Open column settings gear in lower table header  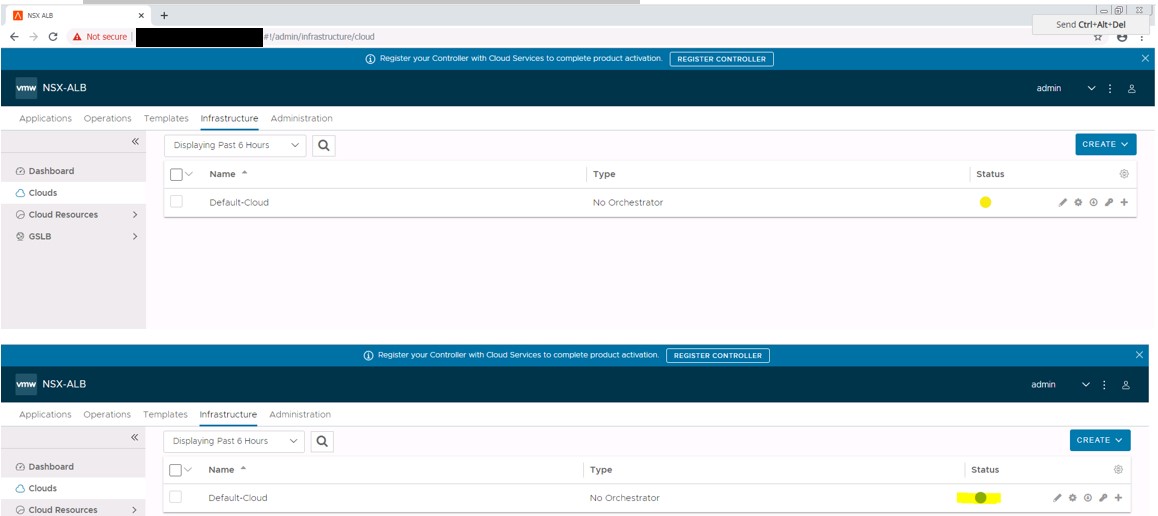[1118, 469]
